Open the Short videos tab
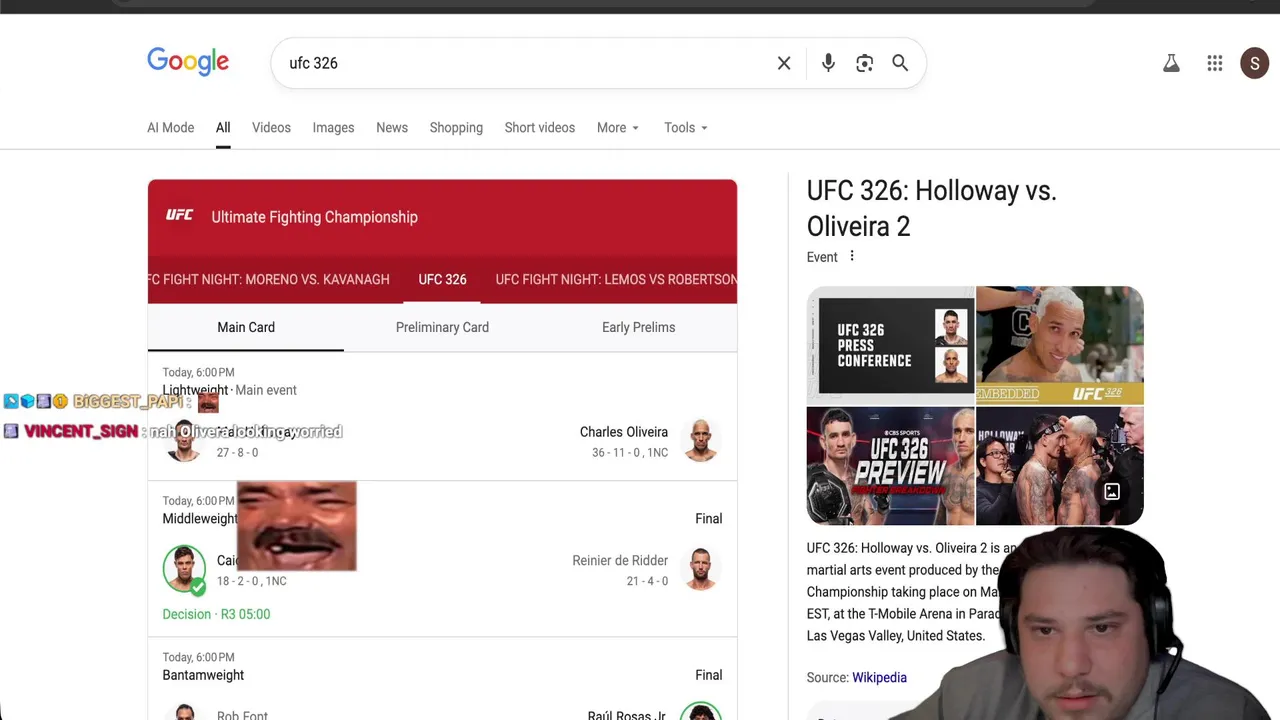 click(x=540, y=127)
